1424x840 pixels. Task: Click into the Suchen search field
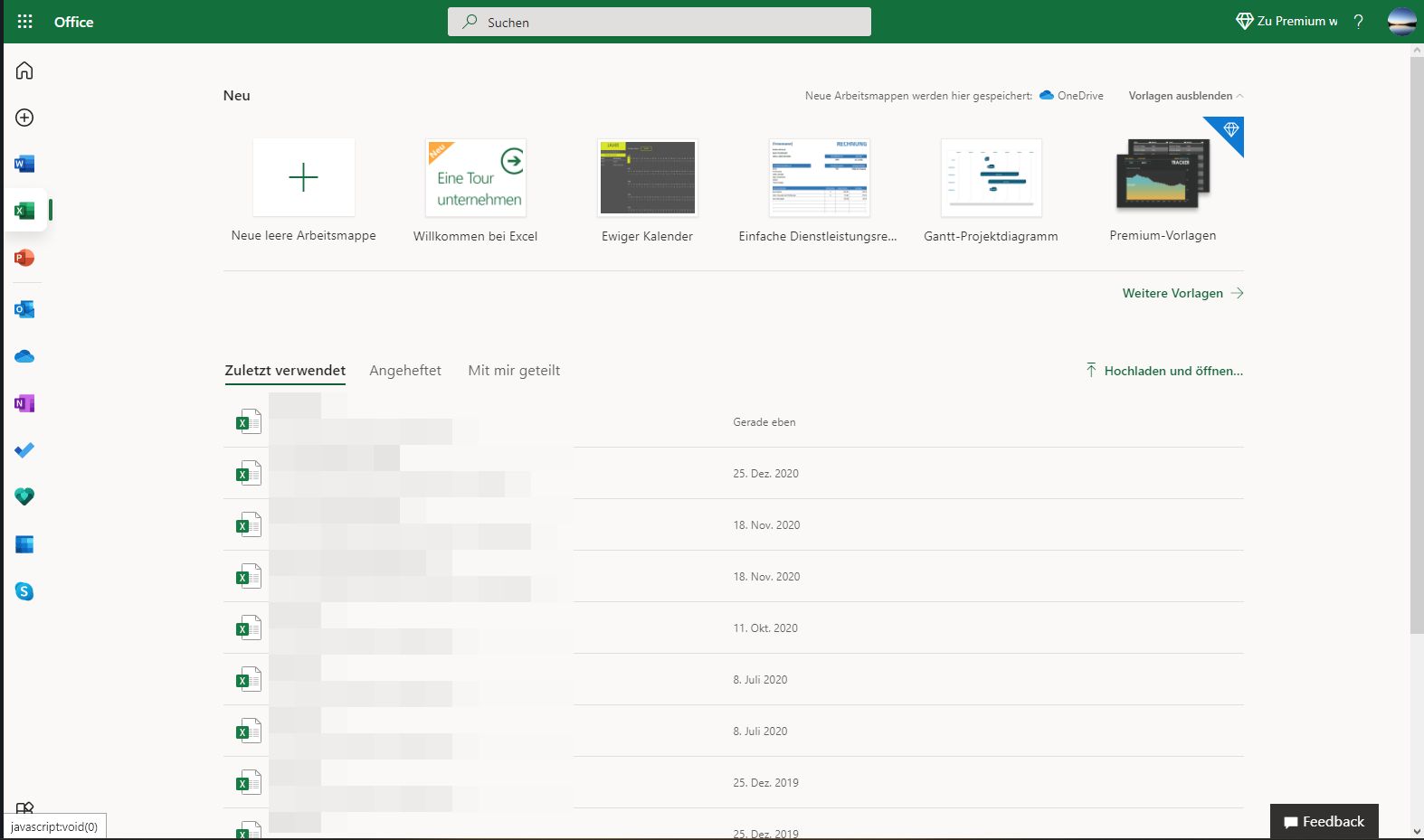coord(660,22)
